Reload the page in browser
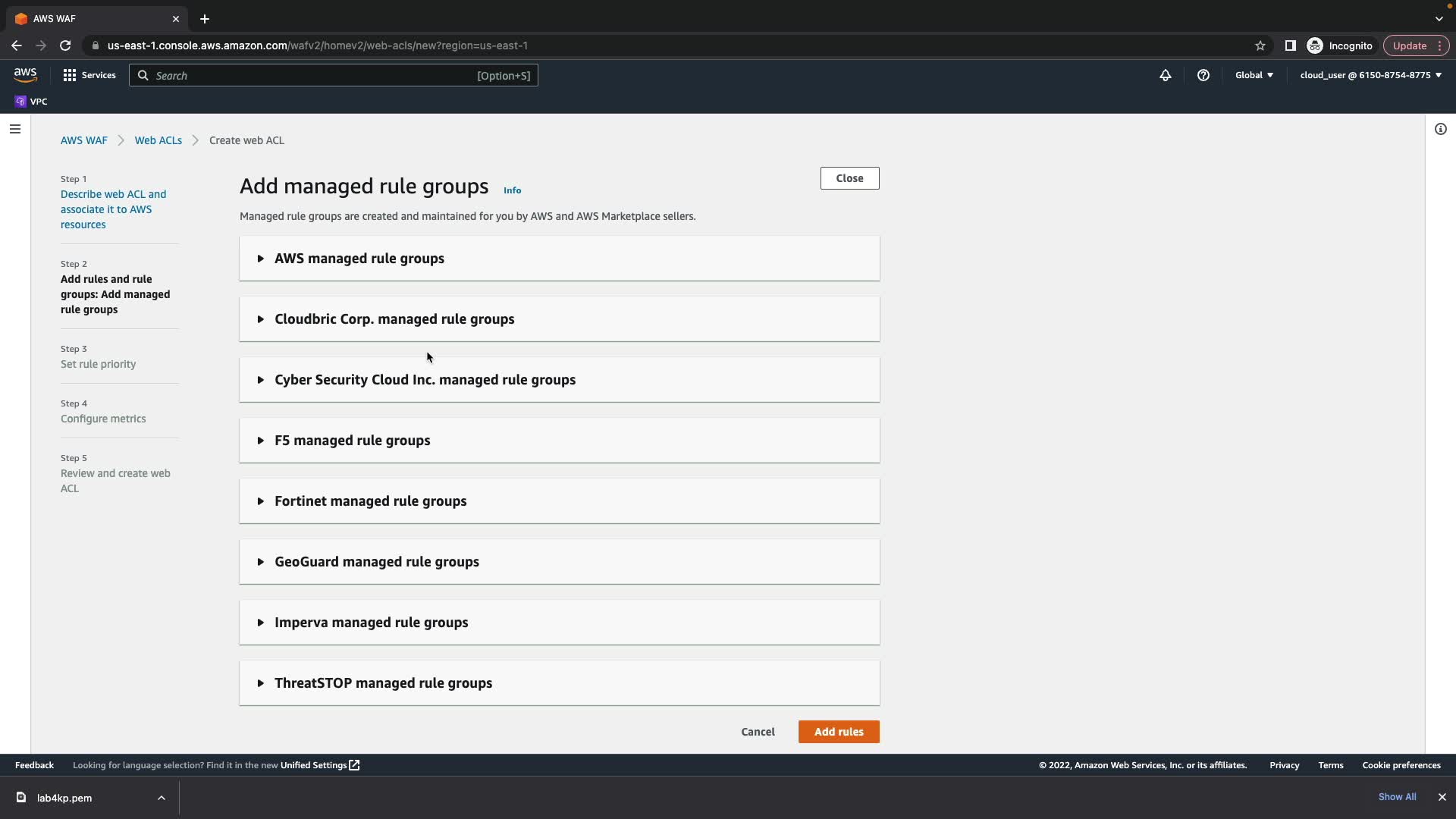The width and height of the screenshot is (1456, 819). point(65,45)
